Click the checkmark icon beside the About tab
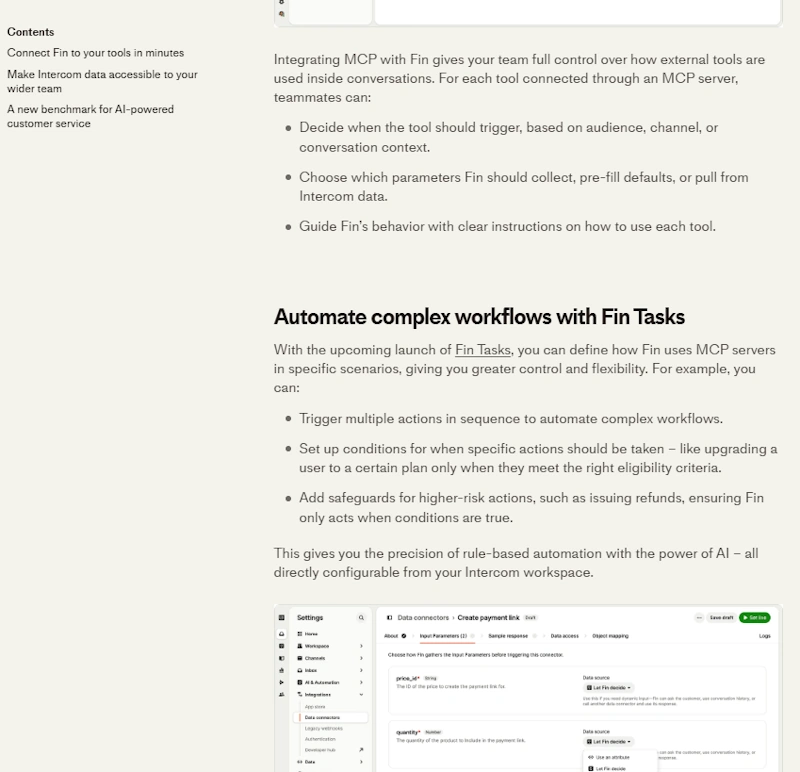800x772 pixels. (404, 636)
